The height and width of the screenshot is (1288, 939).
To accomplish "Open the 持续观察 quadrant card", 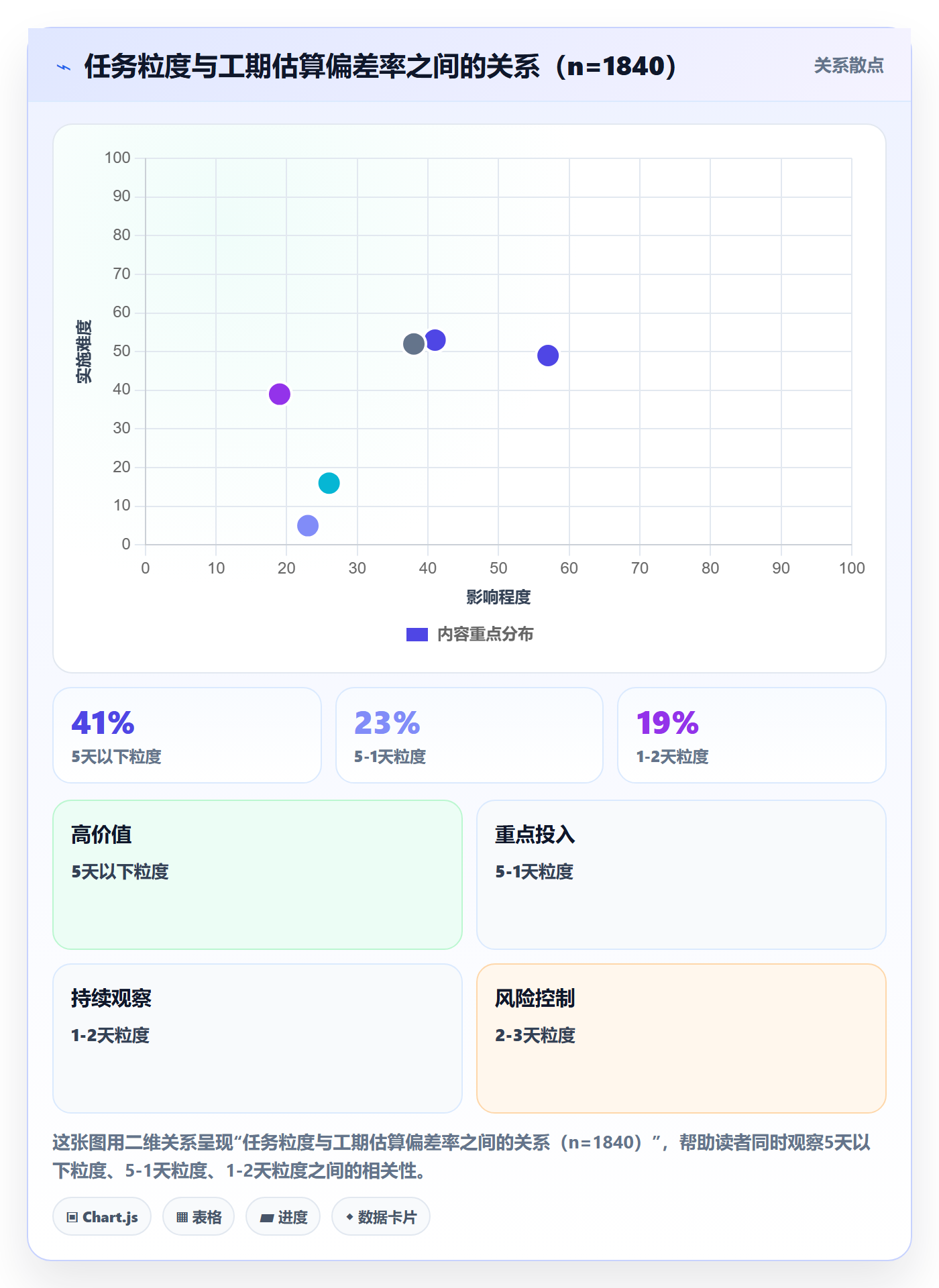I will [x=258, y=1038].
